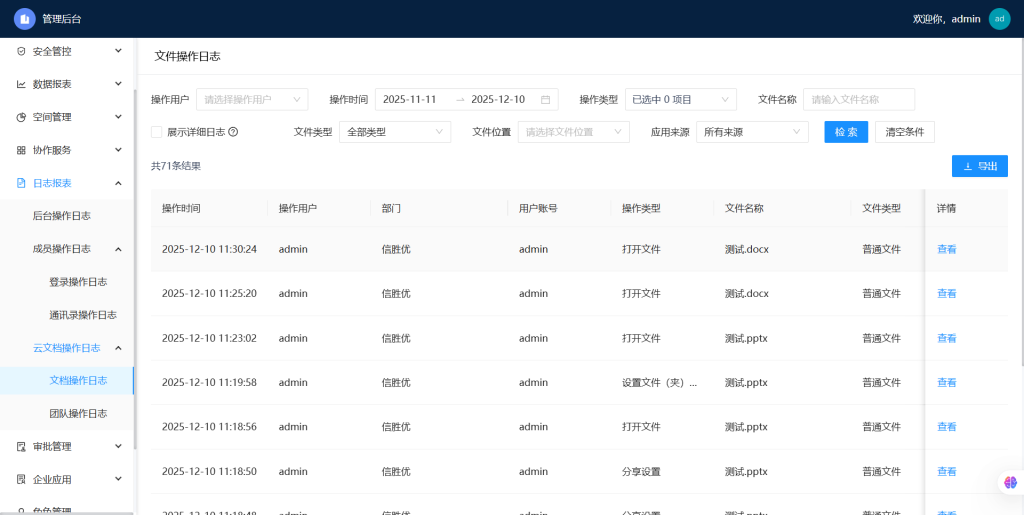Image resolution: width=1024 pixels, height=515 pixels.
Task: Expand the 协作服务 menu
Action: (118, 150)
